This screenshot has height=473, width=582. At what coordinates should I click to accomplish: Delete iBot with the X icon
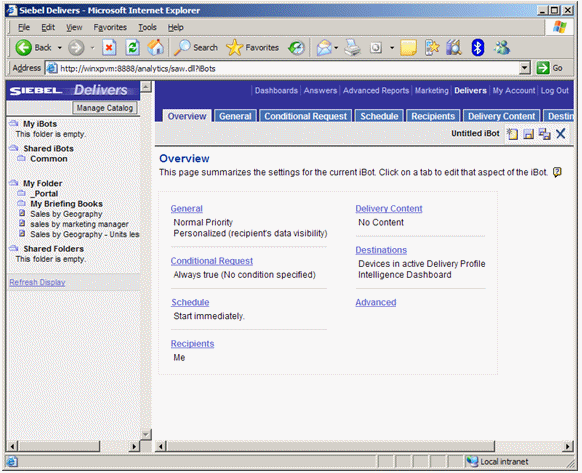tap(560, 134)
